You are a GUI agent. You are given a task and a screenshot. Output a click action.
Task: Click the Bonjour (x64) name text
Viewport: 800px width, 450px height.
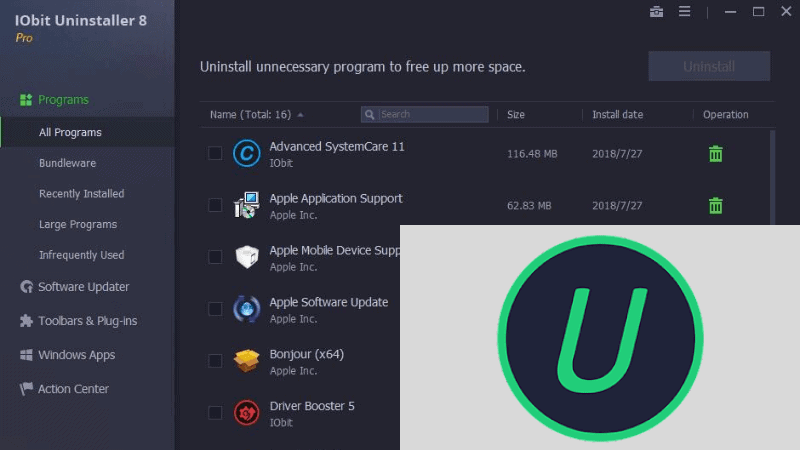(x=307, y=354)
